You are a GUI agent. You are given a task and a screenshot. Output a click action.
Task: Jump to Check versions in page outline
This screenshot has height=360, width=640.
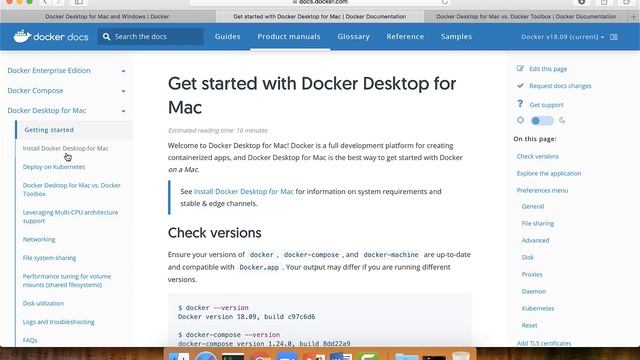[x=538, y=156]
